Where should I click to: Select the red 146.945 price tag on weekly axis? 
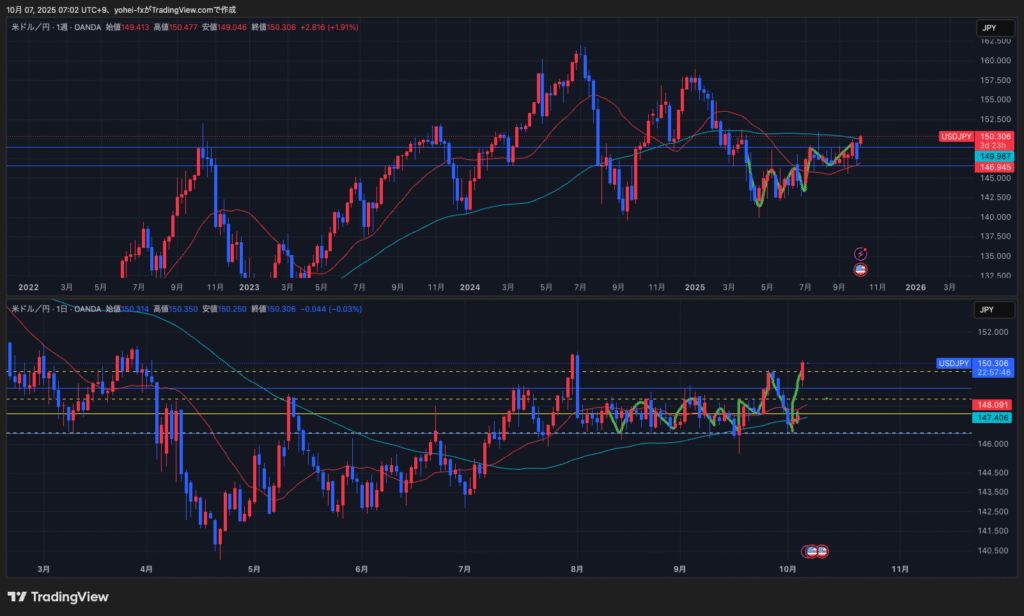[995, 167]
